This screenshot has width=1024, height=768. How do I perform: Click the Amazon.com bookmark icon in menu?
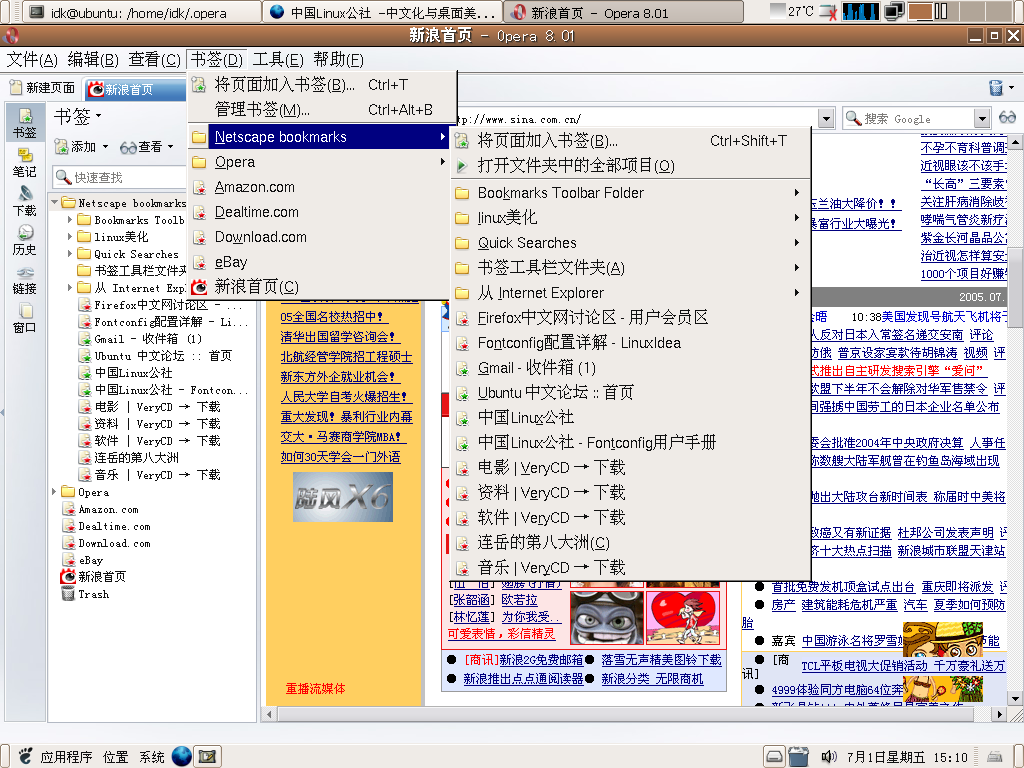point(199,187)
